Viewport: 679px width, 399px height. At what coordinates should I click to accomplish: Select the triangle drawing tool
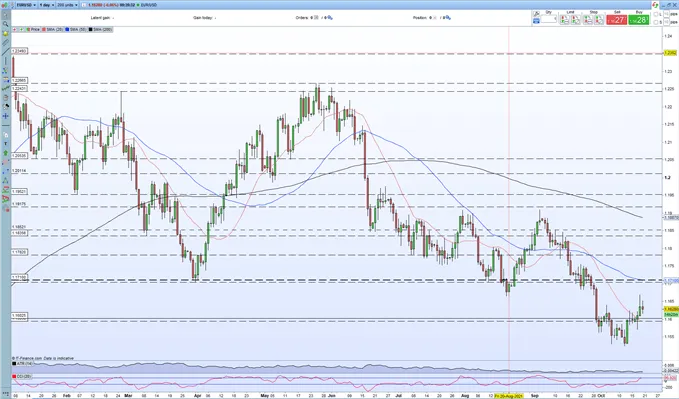(x=6, y=180)
